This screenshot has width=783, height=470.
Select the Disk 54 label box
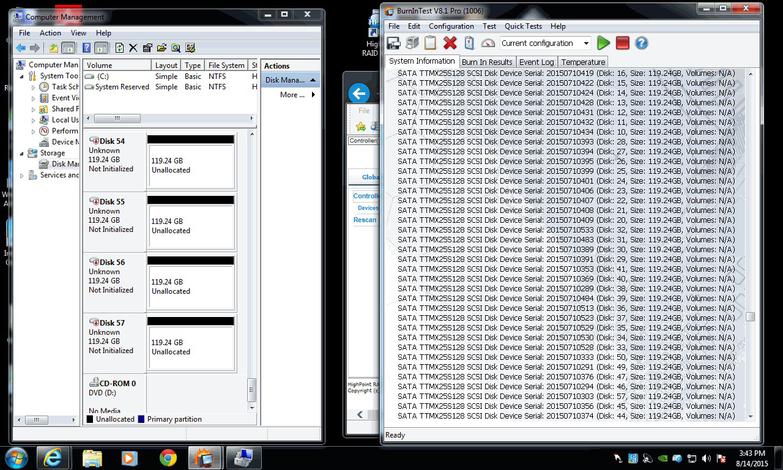click(x=115, y=161)
